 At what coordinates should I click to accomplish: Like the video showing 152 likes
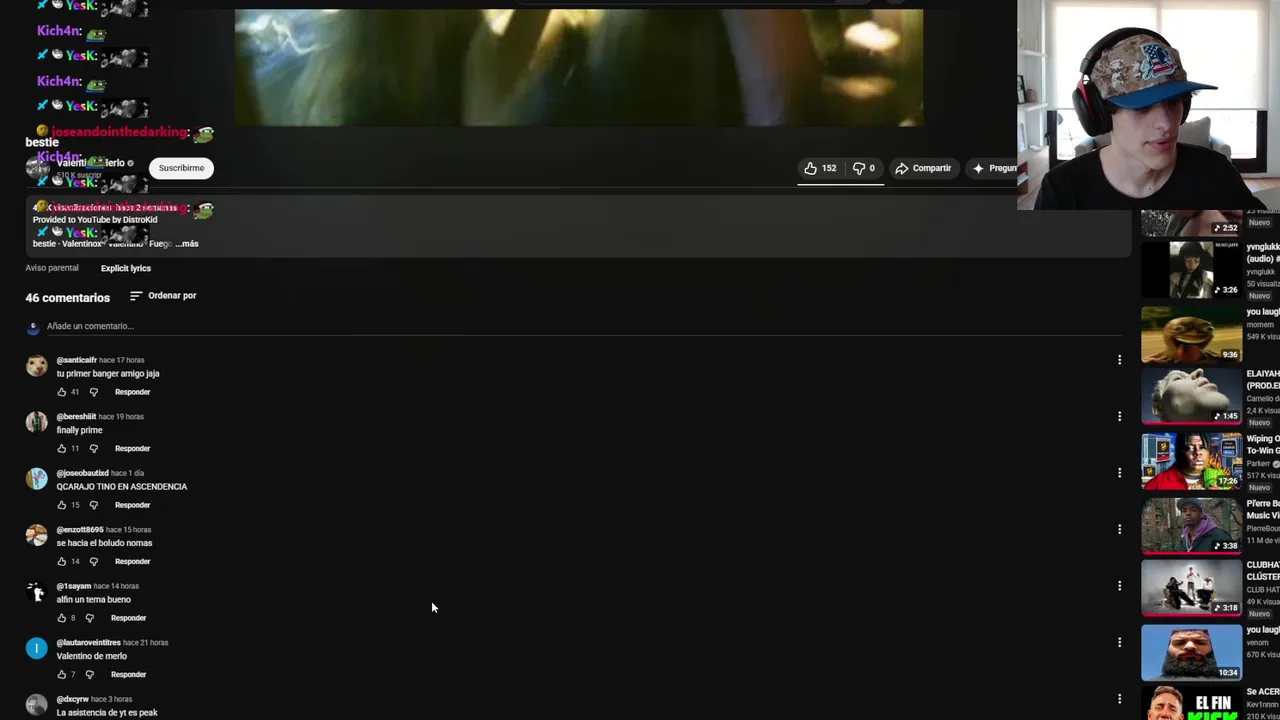(x=820, y=168)
